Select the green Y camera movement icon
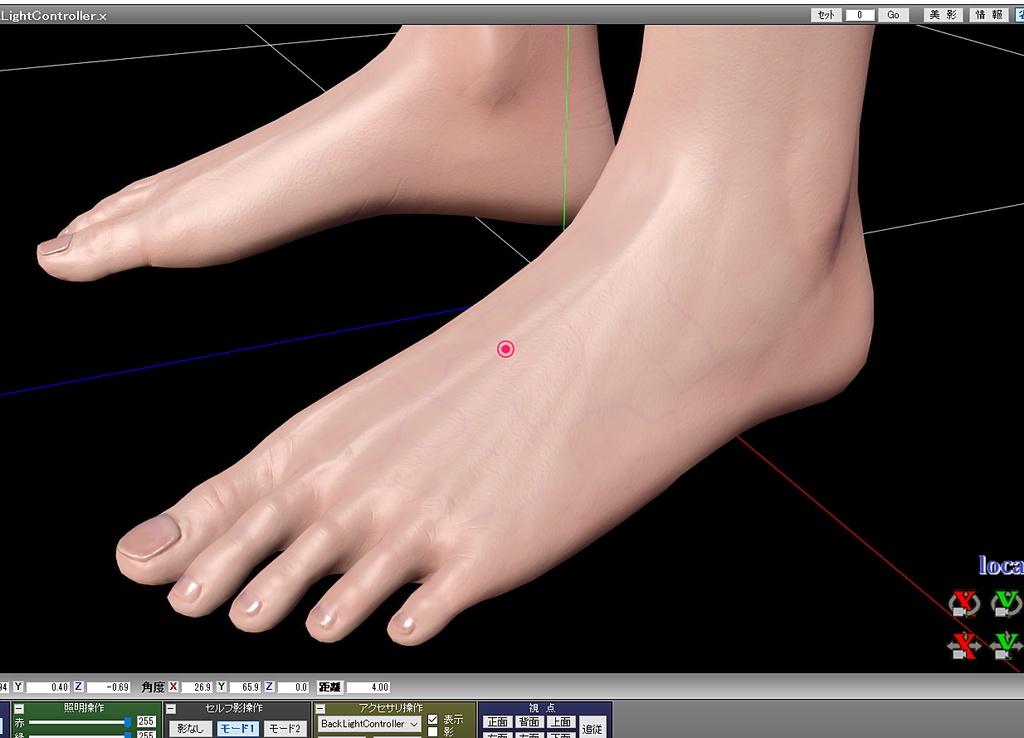The height and width of the screenshot is (738, 1024). tap(1004, 647)
